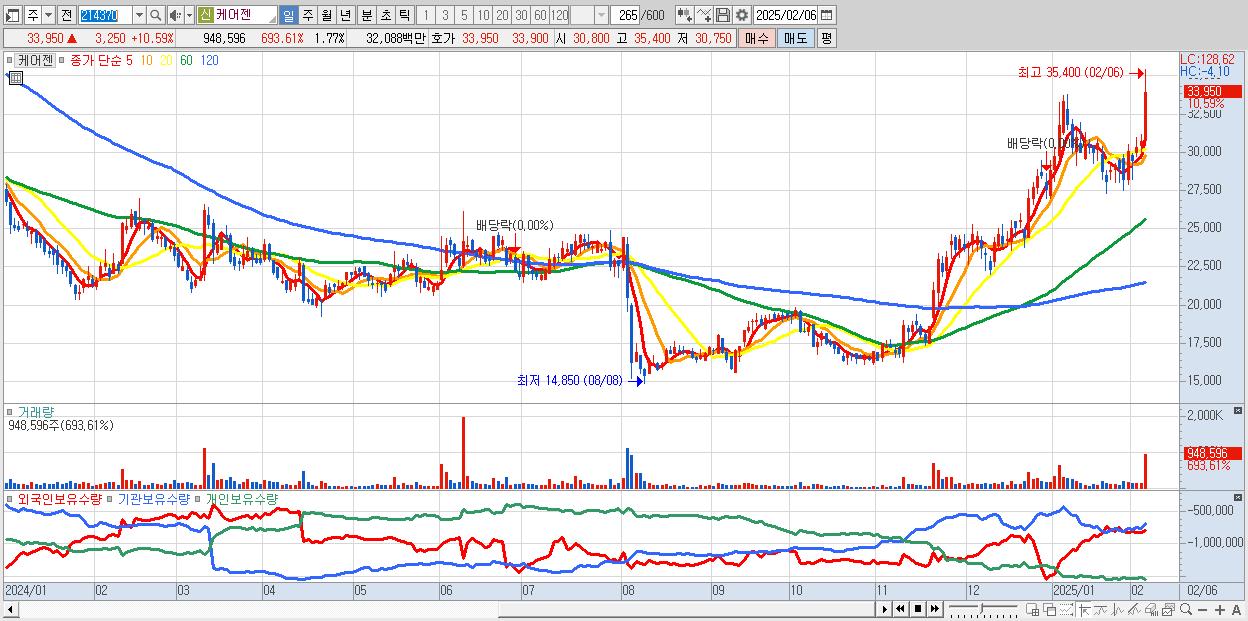Select the 틱 (tick) period
The image size is (1248, 621).
click(x=404, y=15)
